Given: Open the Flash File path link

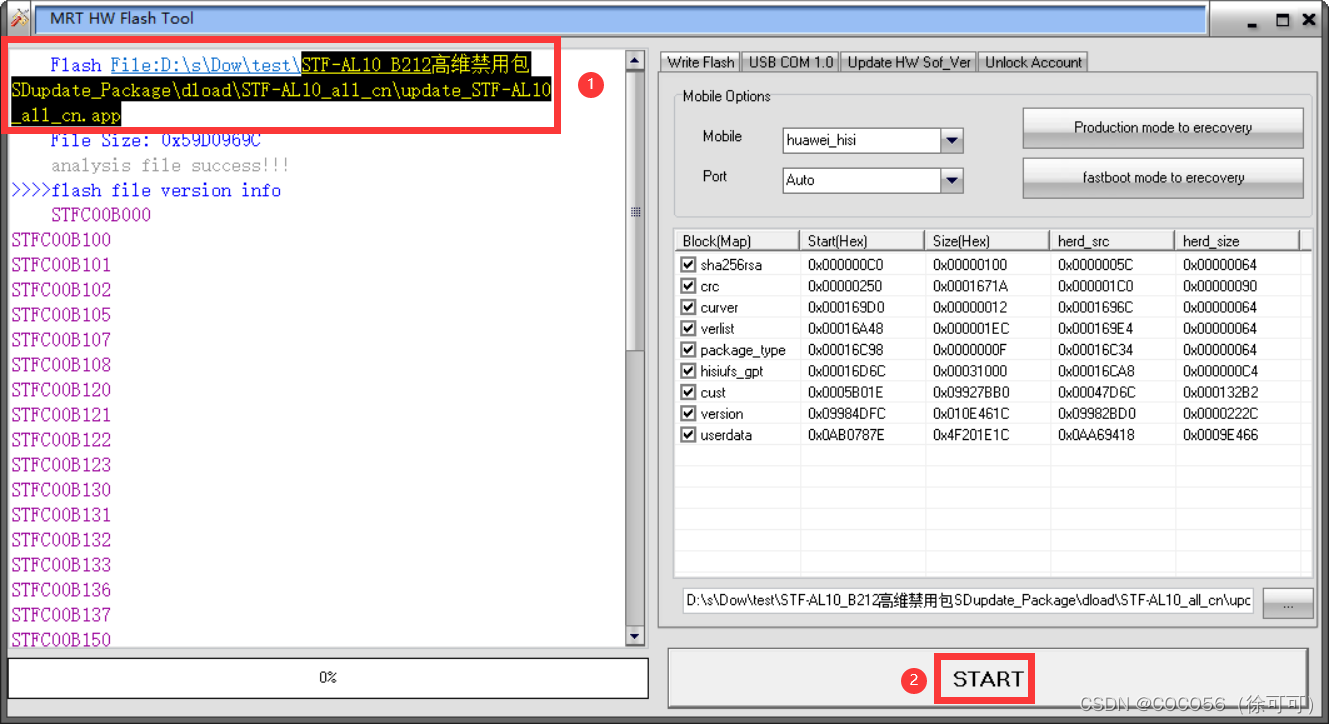Looking at the screenshot, I should point(205,65).
